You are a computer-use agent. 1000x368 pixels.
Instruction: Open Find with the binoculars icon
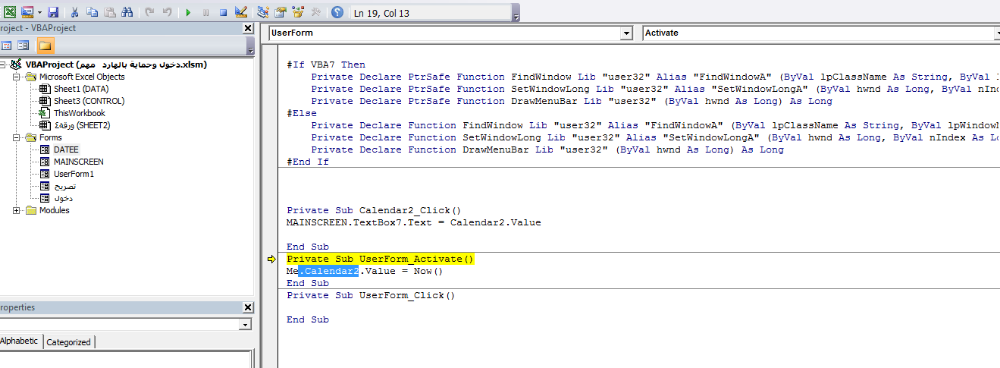click(x=127, y=12)
